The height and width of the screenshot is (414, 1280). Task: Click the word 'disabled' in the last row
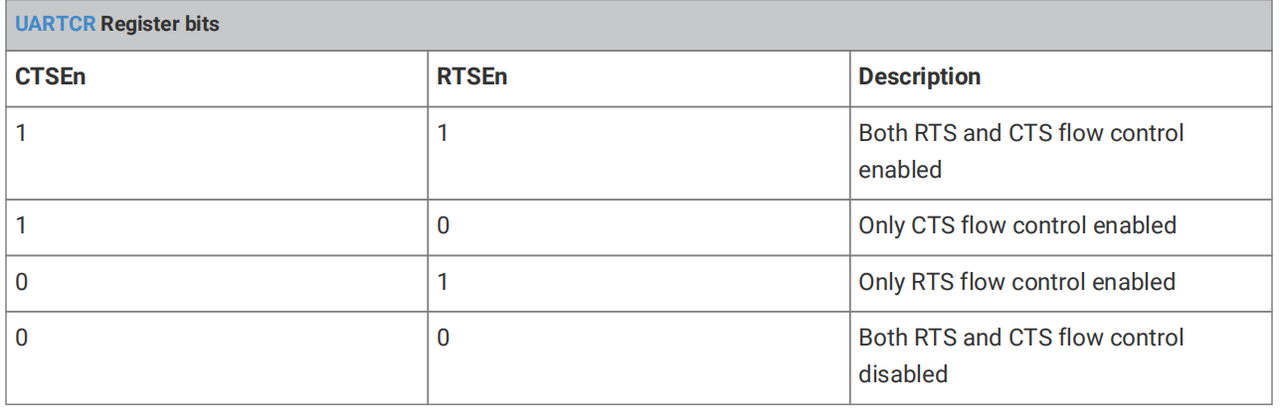[x=903, y=374]
